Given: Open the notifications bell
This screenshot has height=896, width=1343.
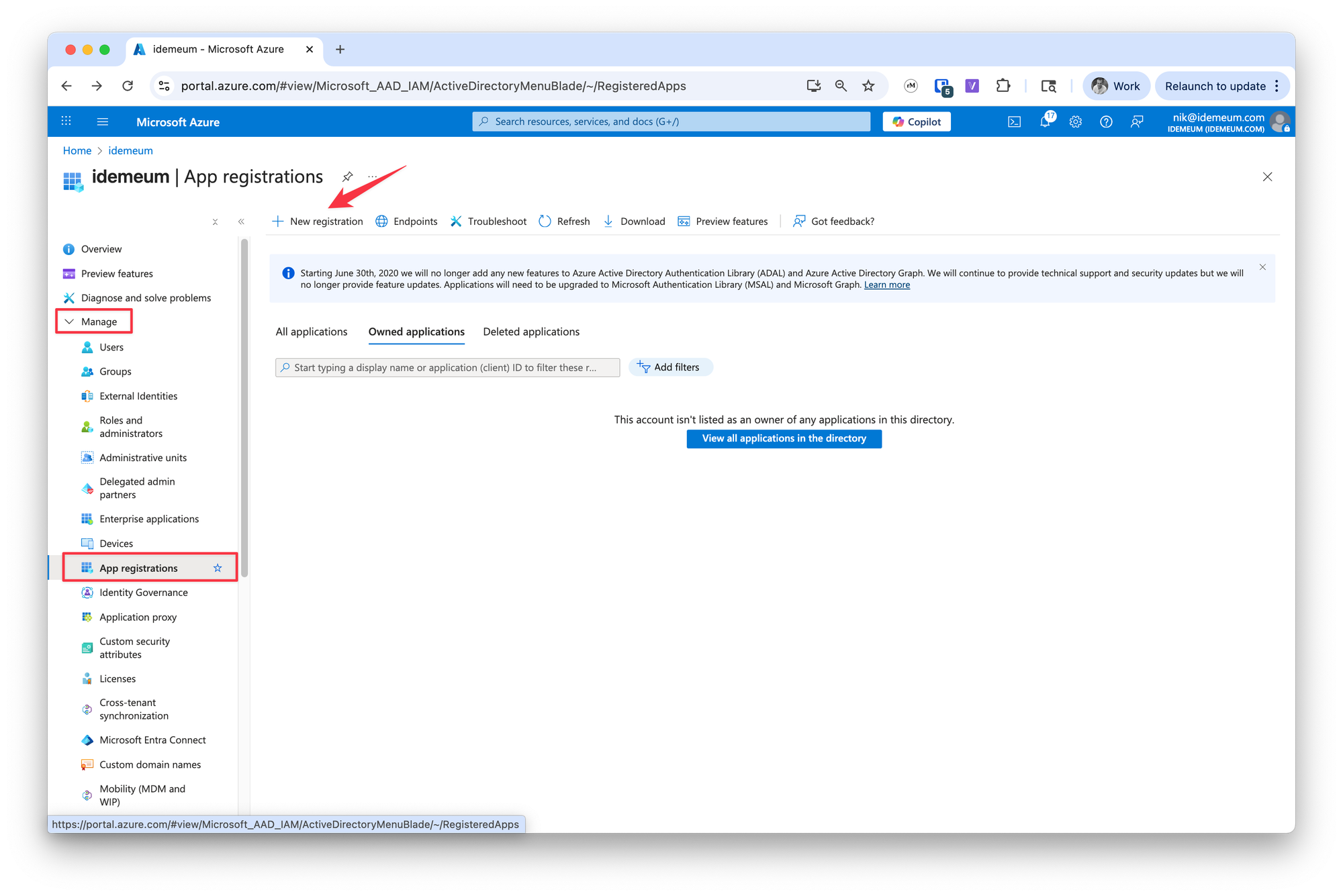Looking at the screenshot, I should pyautogui.click(x=1046, y=121).
